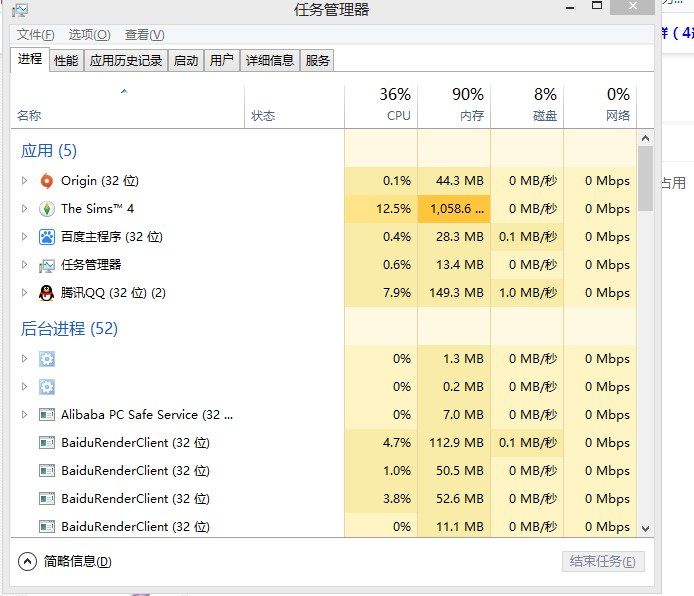Click the vertical scrollbar thumb
694x596 pixels.
click(645, 179)
